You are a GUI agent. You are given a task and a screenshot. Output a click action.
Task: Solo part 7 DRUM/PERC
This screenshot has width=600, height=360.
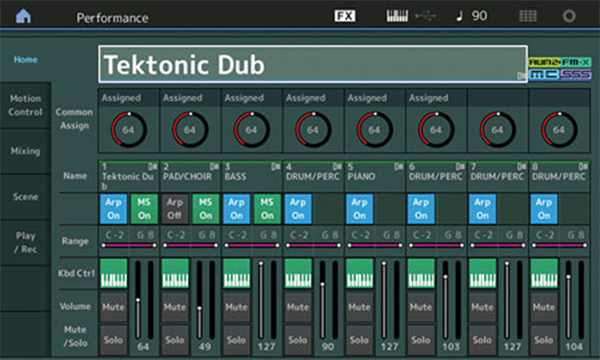[x=483, y=340]
